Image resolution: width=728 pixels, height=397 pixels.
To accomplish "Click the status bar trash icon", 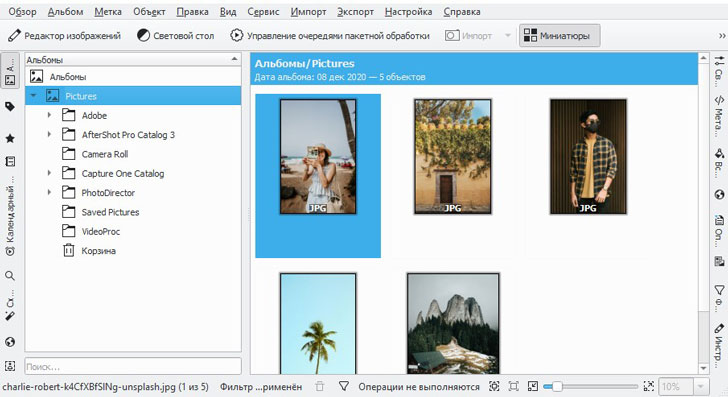I will click(319, 386).
